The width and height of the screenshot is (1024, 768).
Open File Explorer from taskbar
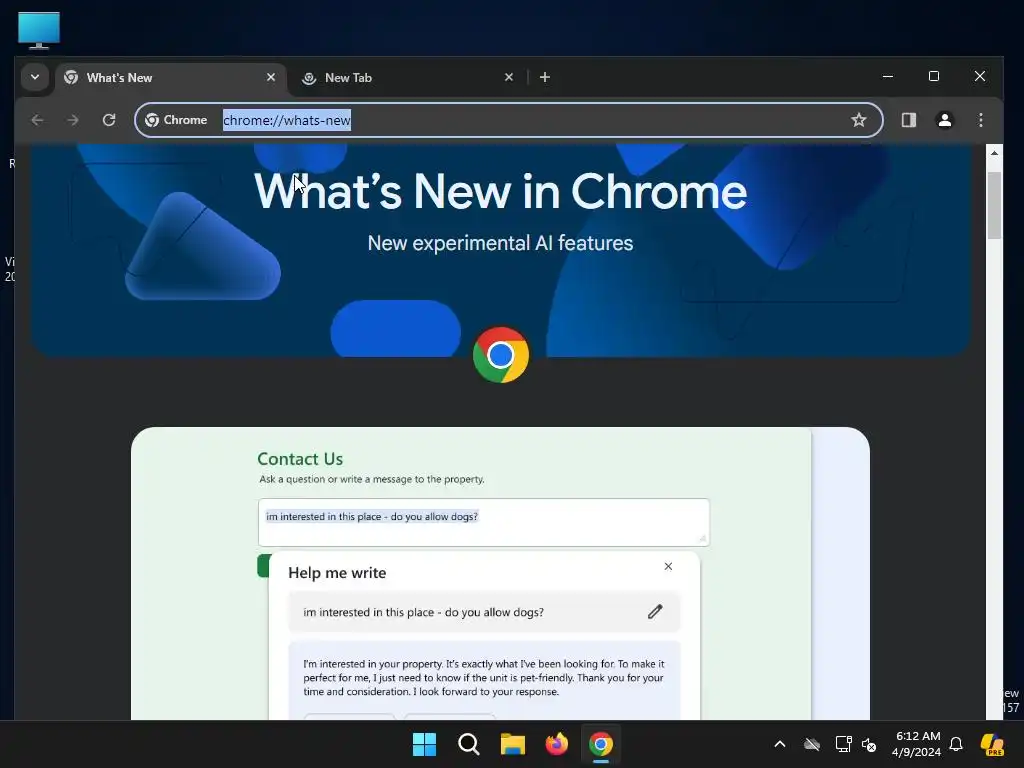point(513,744)
